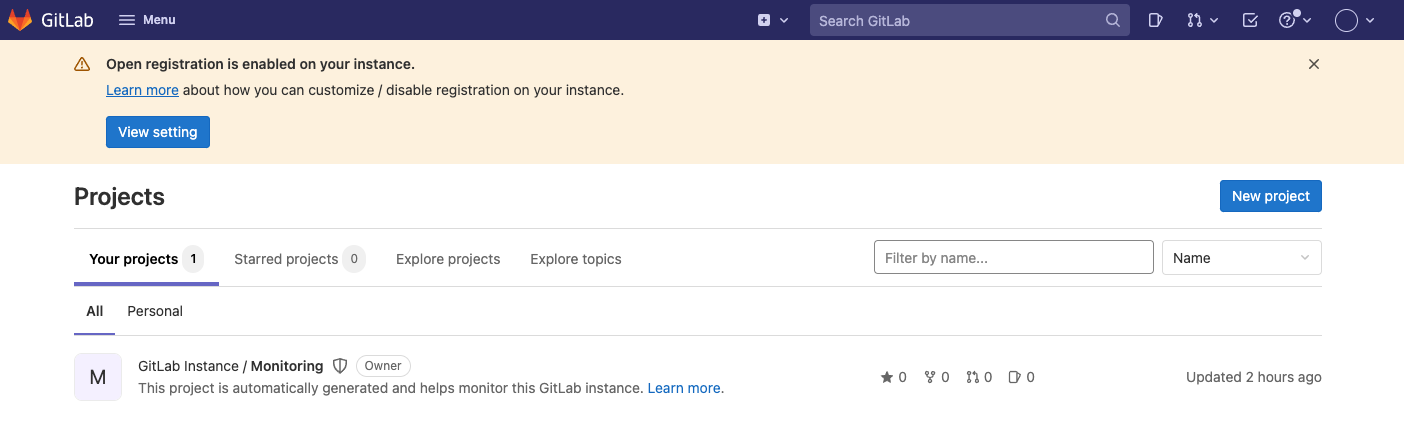The width and height of the screenshot is (1404, 439).
Task: Select the Personal sub-tab
Action: pyautogui.click(x=155, y=311)
